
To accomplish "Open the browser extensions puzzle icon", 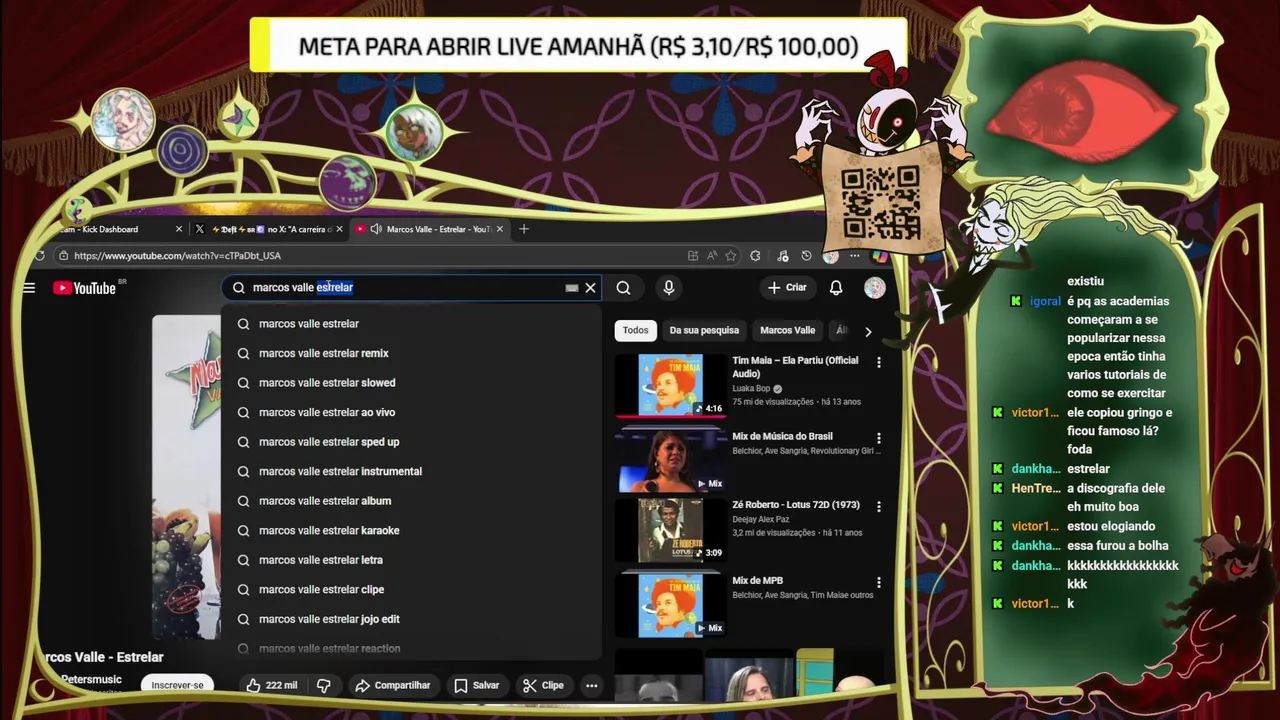I will [x=755, y=256].
